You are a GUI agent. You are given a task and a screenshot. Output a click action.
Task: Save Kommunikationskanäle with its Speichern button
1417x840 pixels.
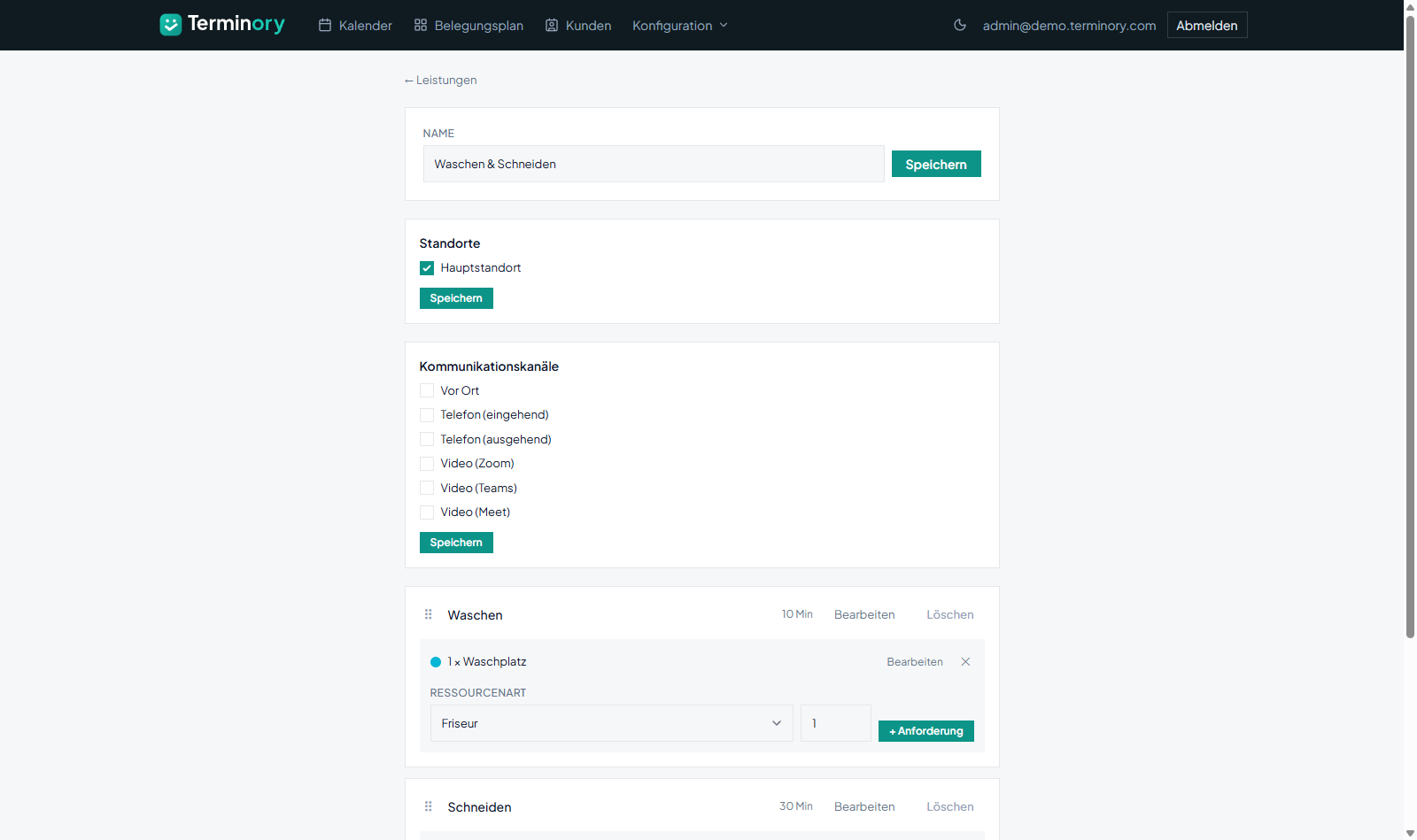[x=456, y=543]
